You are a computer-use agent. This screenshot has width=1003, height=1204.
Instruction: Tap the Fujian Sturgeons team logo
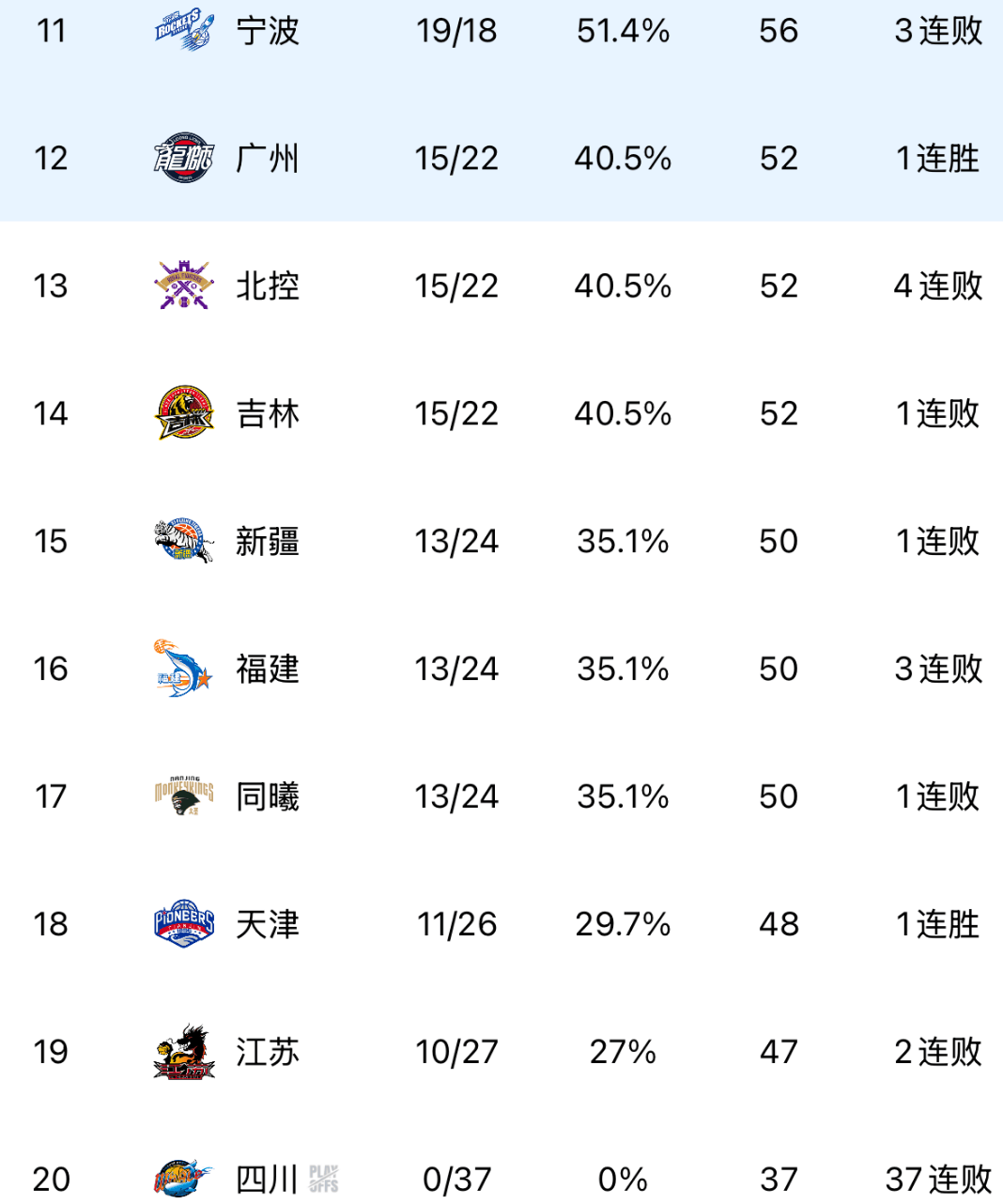click(x=183, y=669)
